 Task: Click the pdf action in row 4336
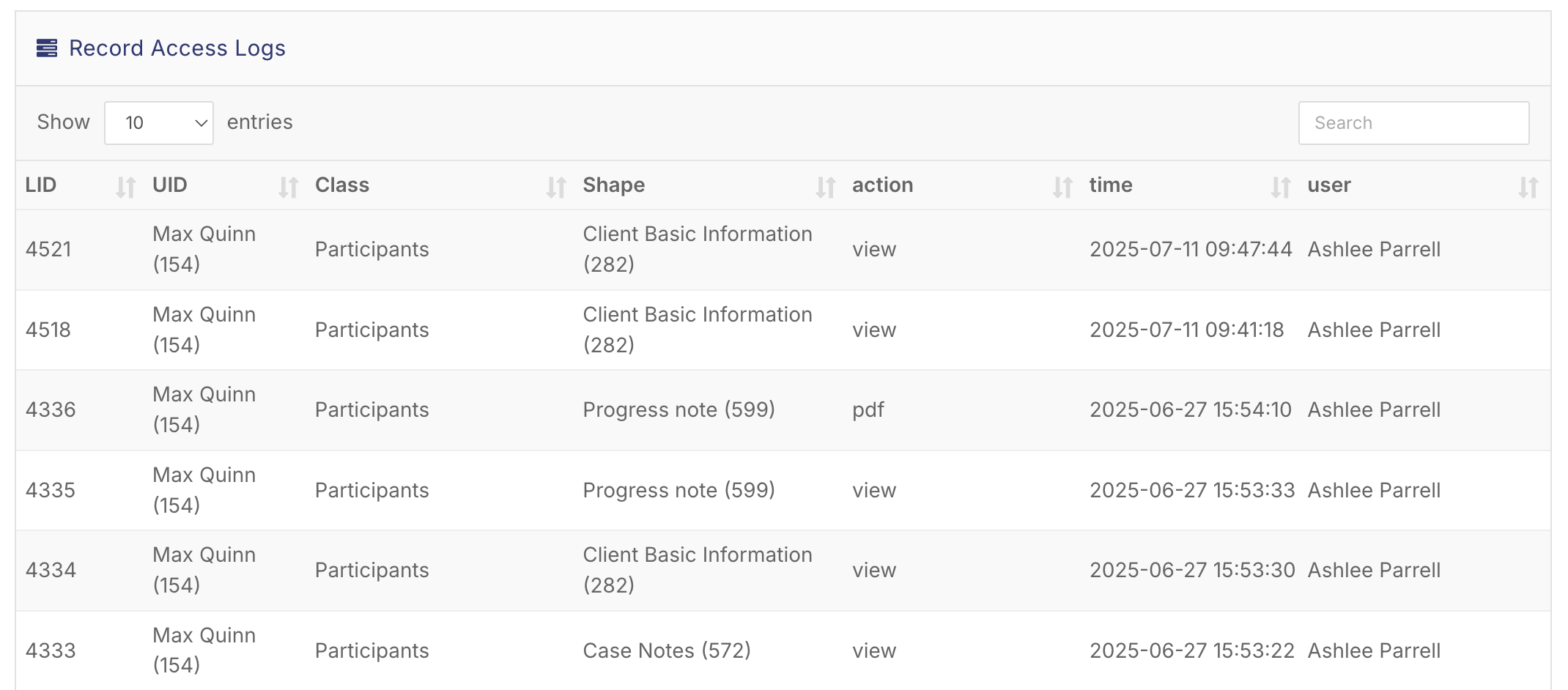point(868,410)
